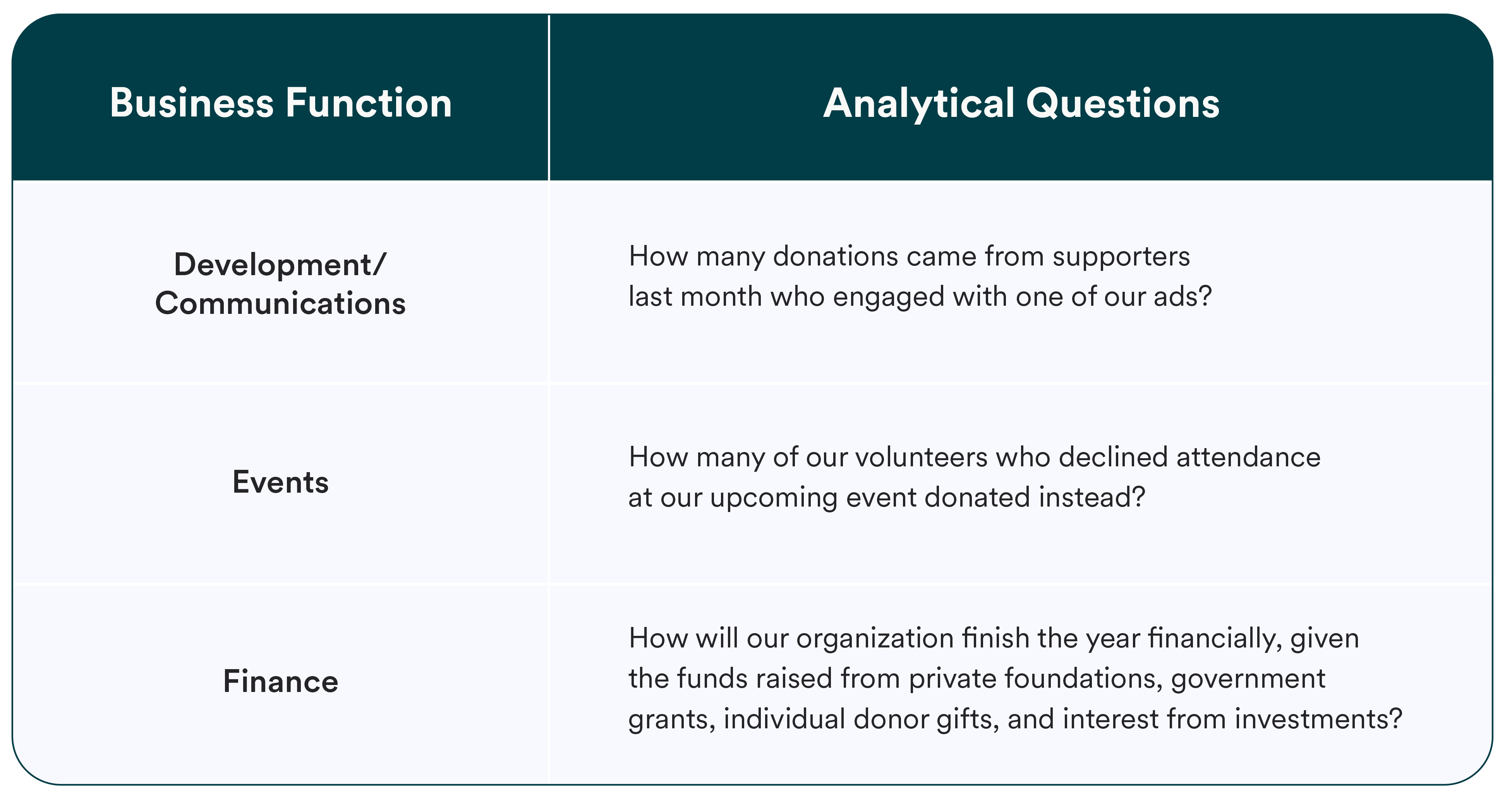Click the donations from supporters question text

920,276
